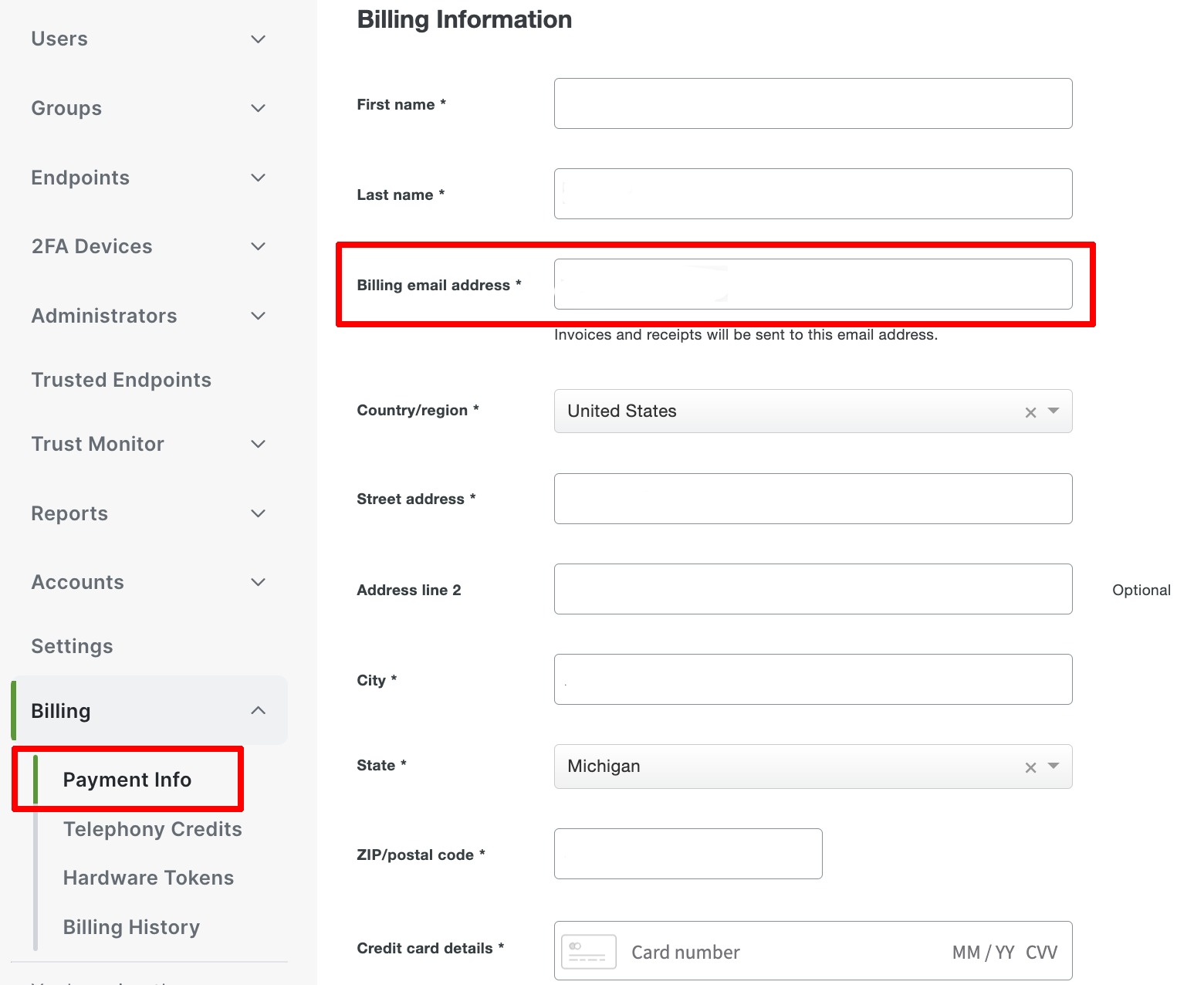Clear the Michigan state selection

1030,767
